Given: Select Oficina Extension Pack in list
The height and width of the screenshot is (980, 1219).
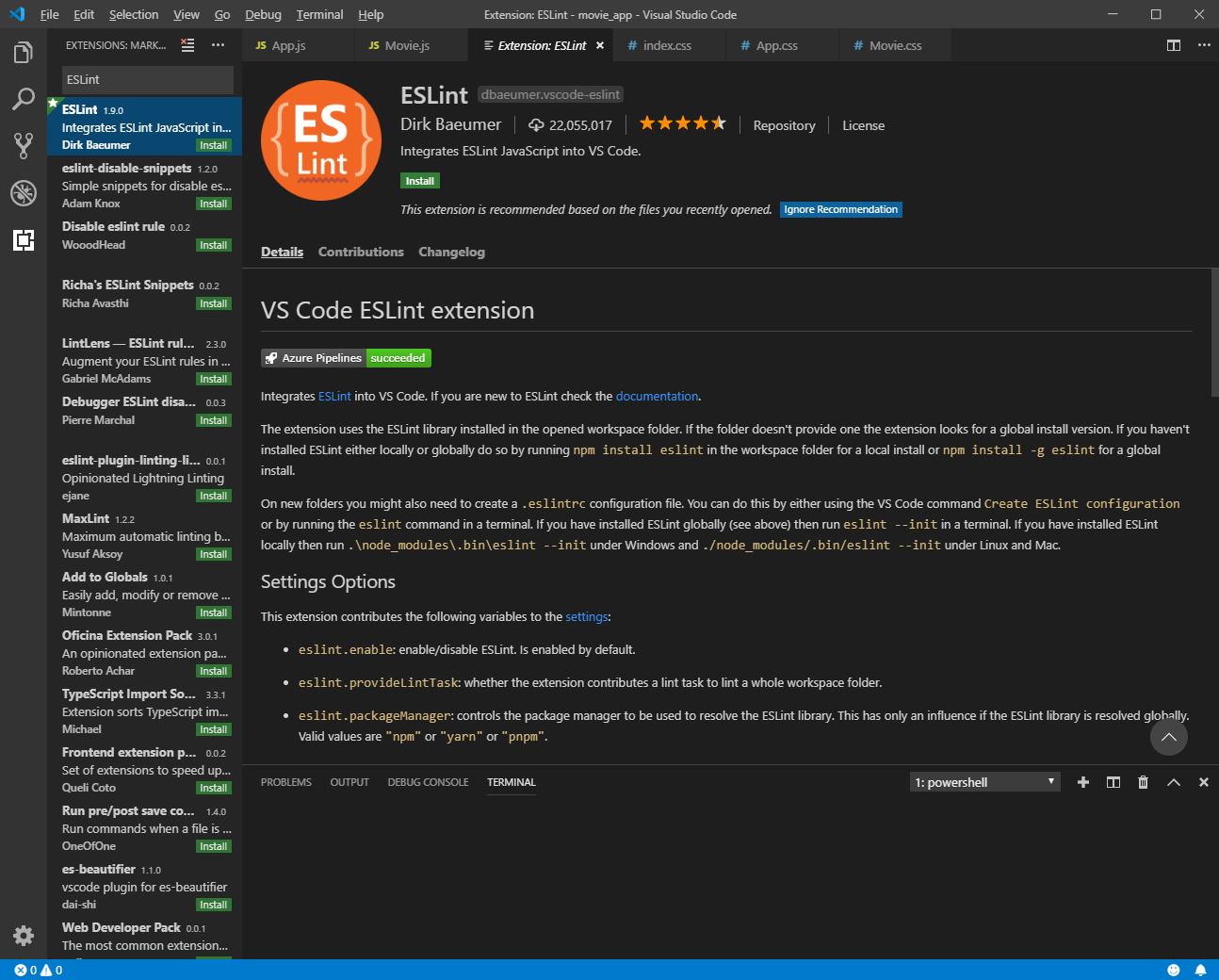Looking at the screenshot, I should click(x=144, y=652).
